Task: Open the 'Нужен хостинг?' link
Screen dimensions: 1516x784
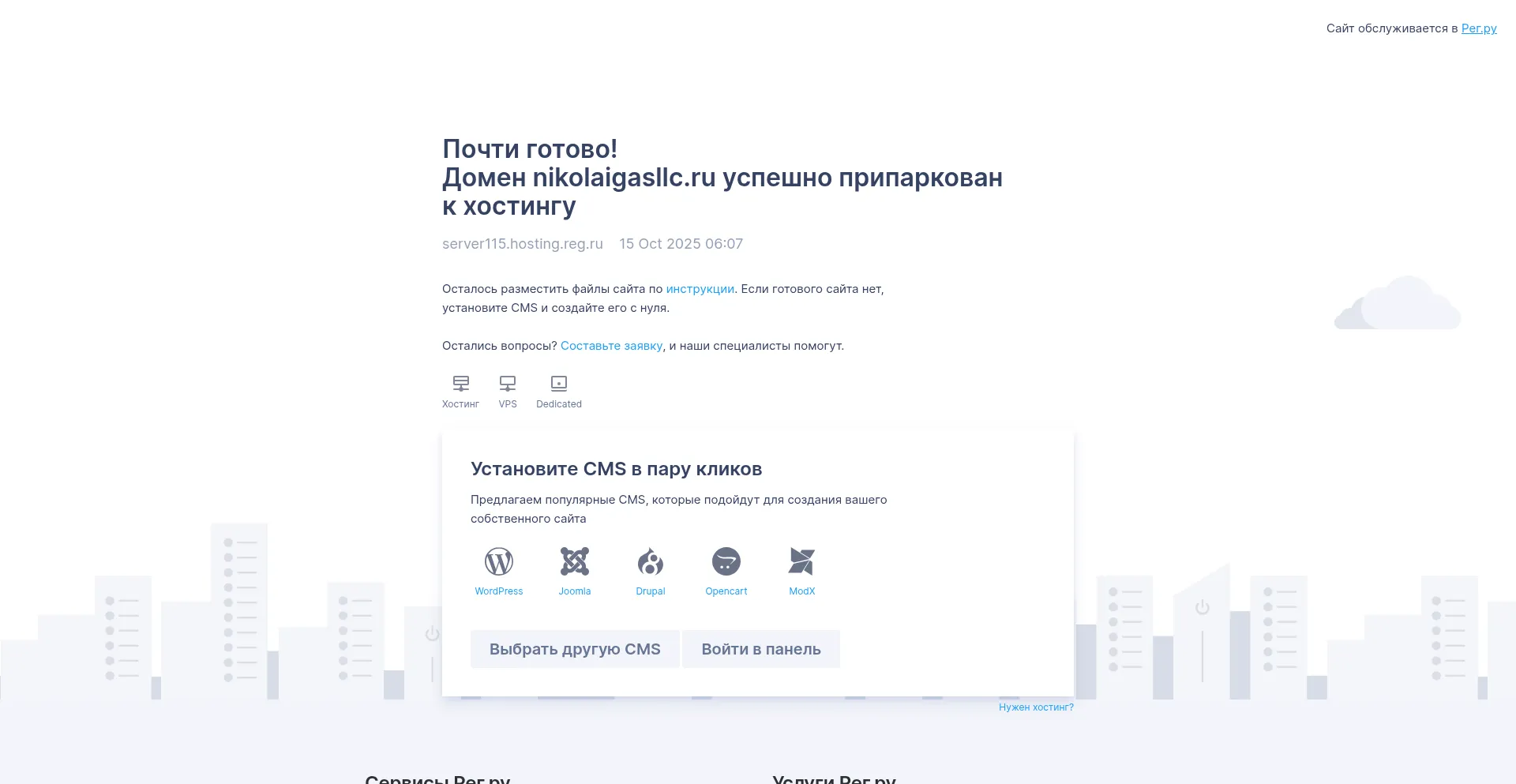Action: click(x=1035, y=707)
